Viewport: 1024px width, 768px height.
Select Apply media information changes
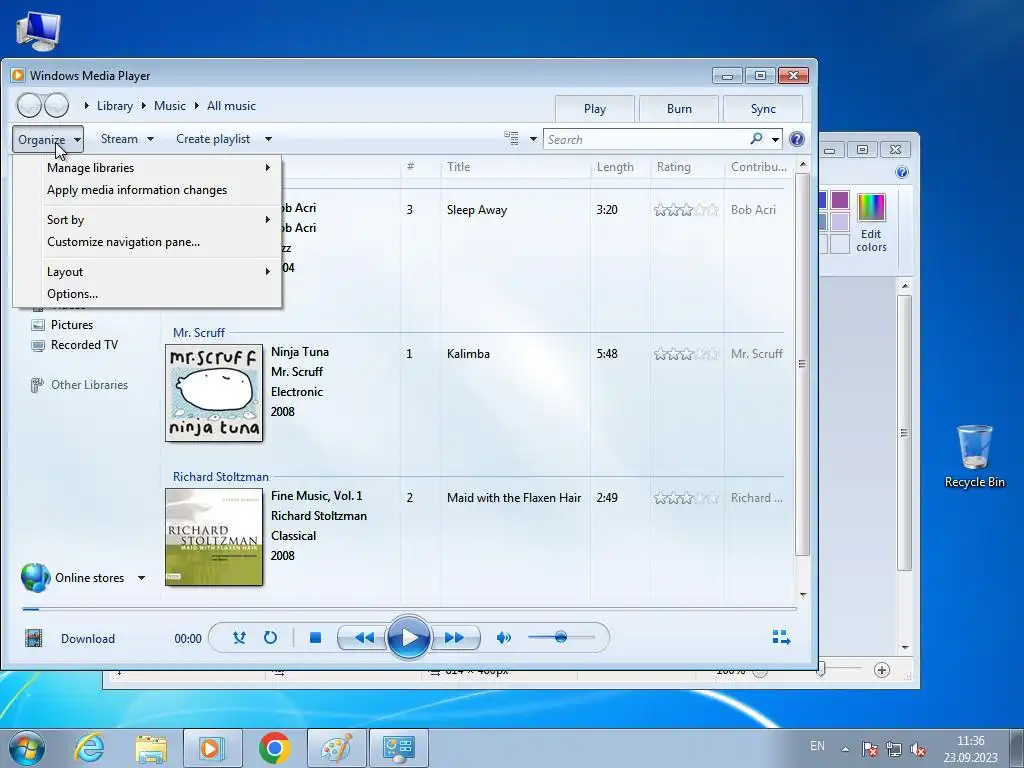coord(148,190)
